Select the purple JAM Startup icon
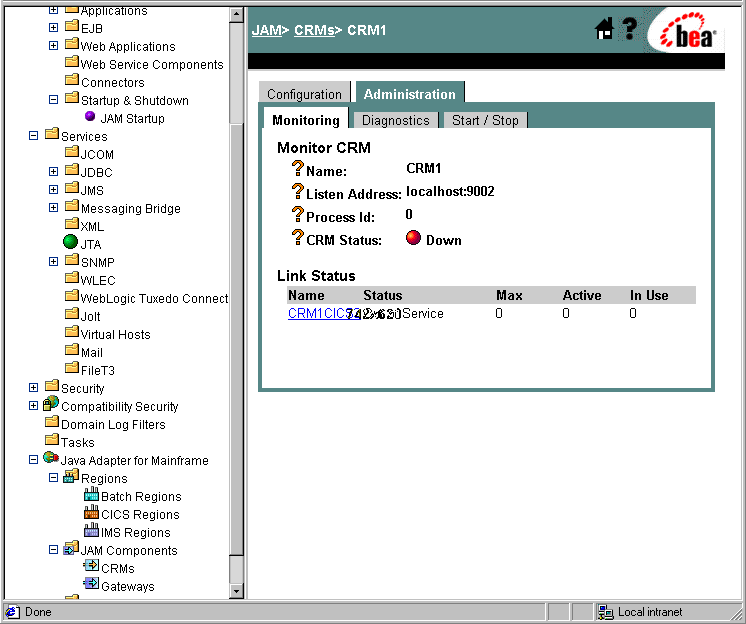 (90, 118)
